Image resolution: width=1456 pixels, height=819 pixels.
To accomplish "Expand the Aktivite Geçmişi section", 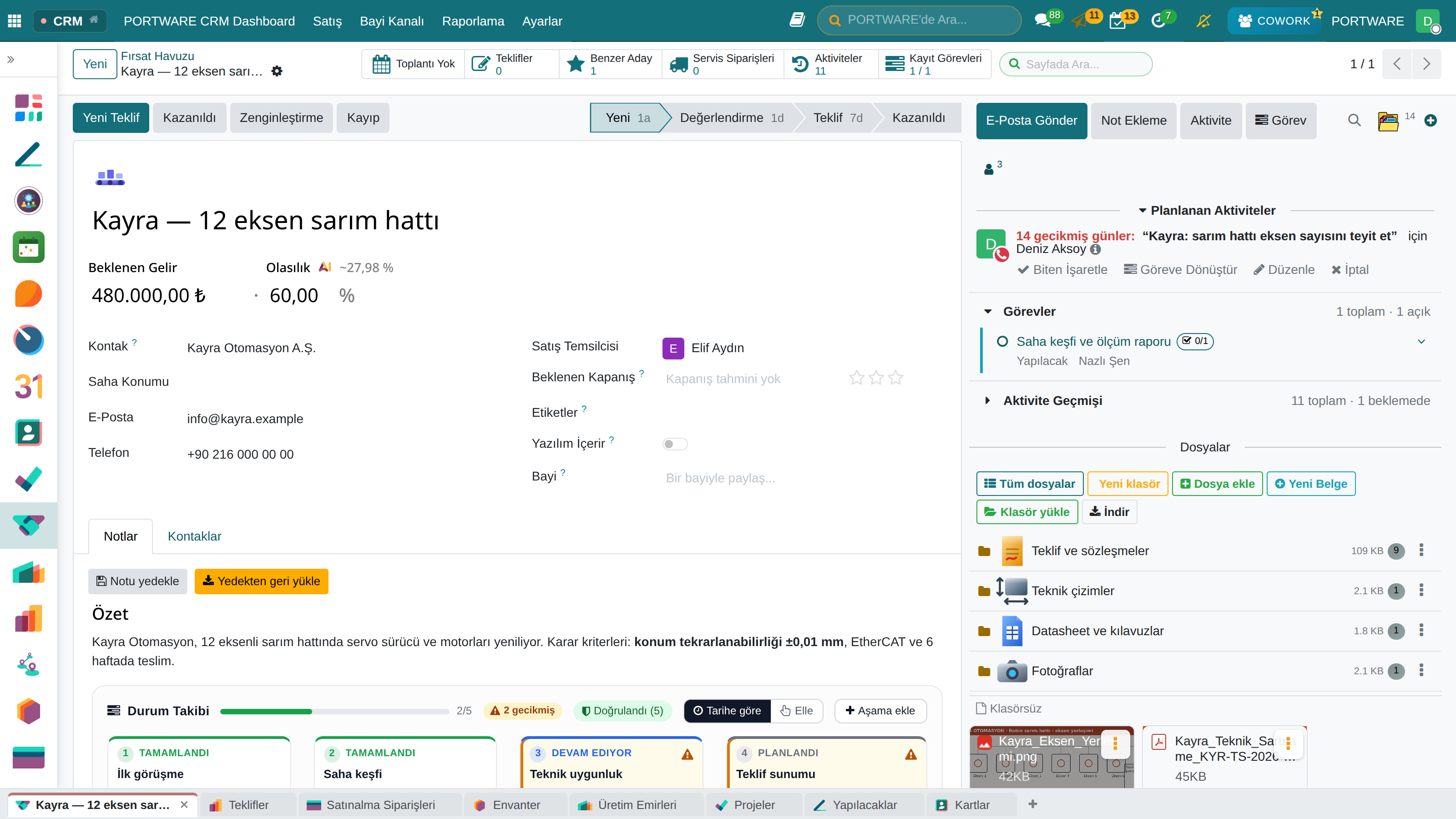I will [x=987, y=401].
